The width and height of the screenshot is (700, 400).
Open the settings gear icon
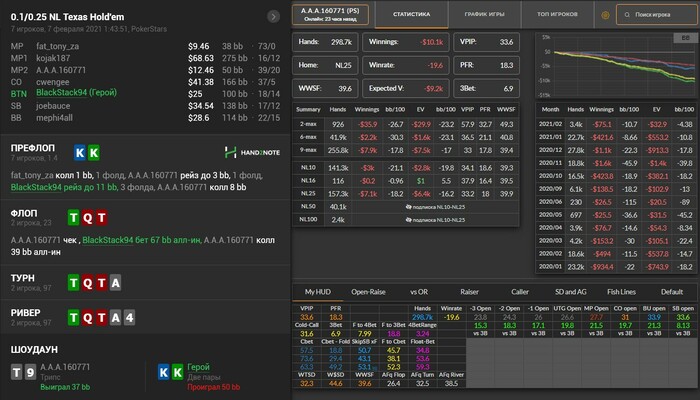(605, 15)
